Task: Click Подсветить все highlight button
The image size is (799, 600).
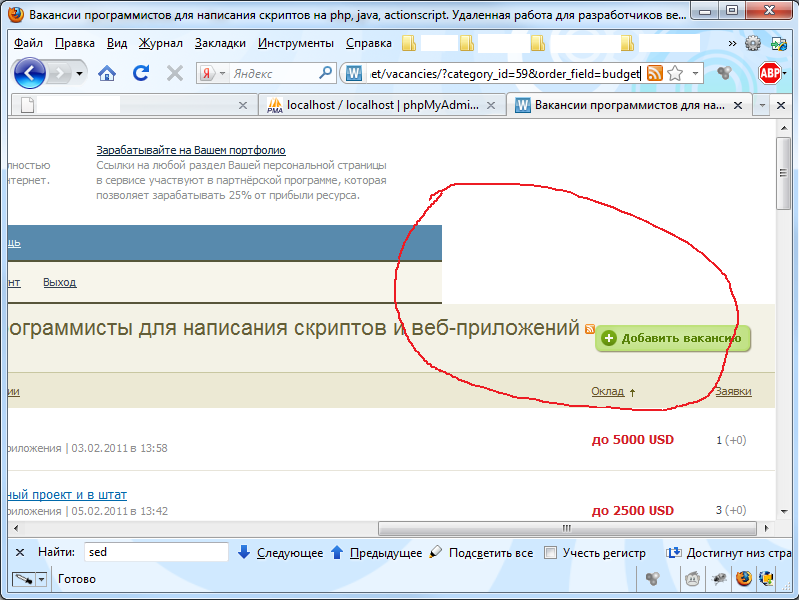Action: click(x=482, y=553)
